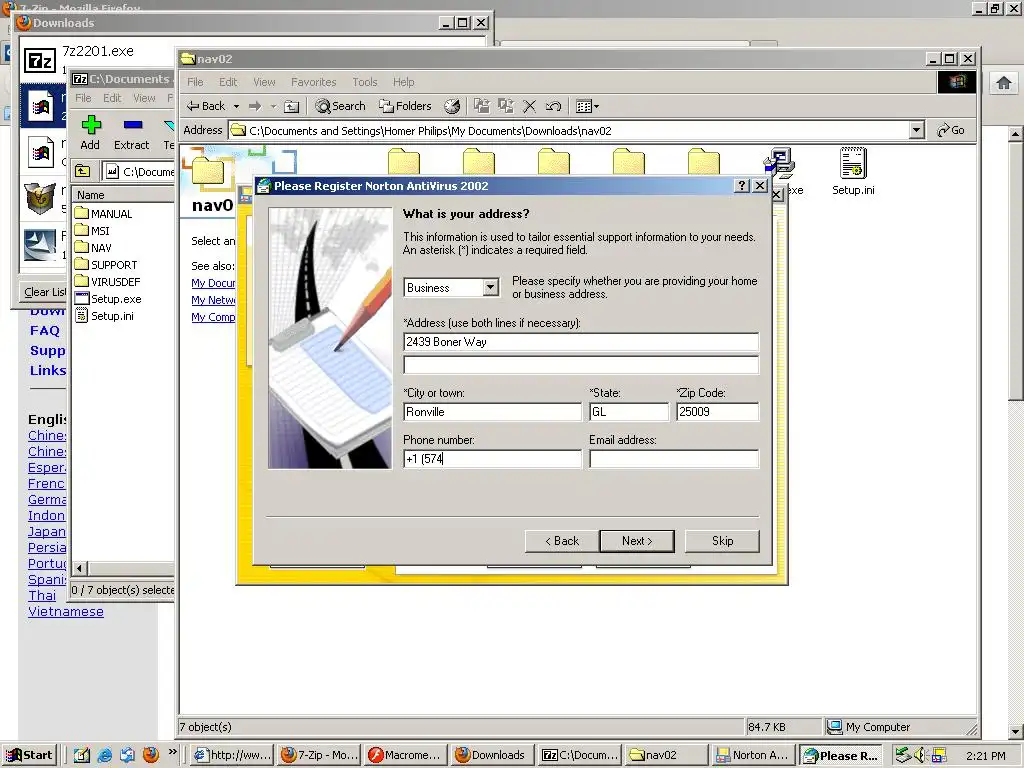Open Help menu in nav02 window
The image size is (1024, 768).
[x=404, y=82]
